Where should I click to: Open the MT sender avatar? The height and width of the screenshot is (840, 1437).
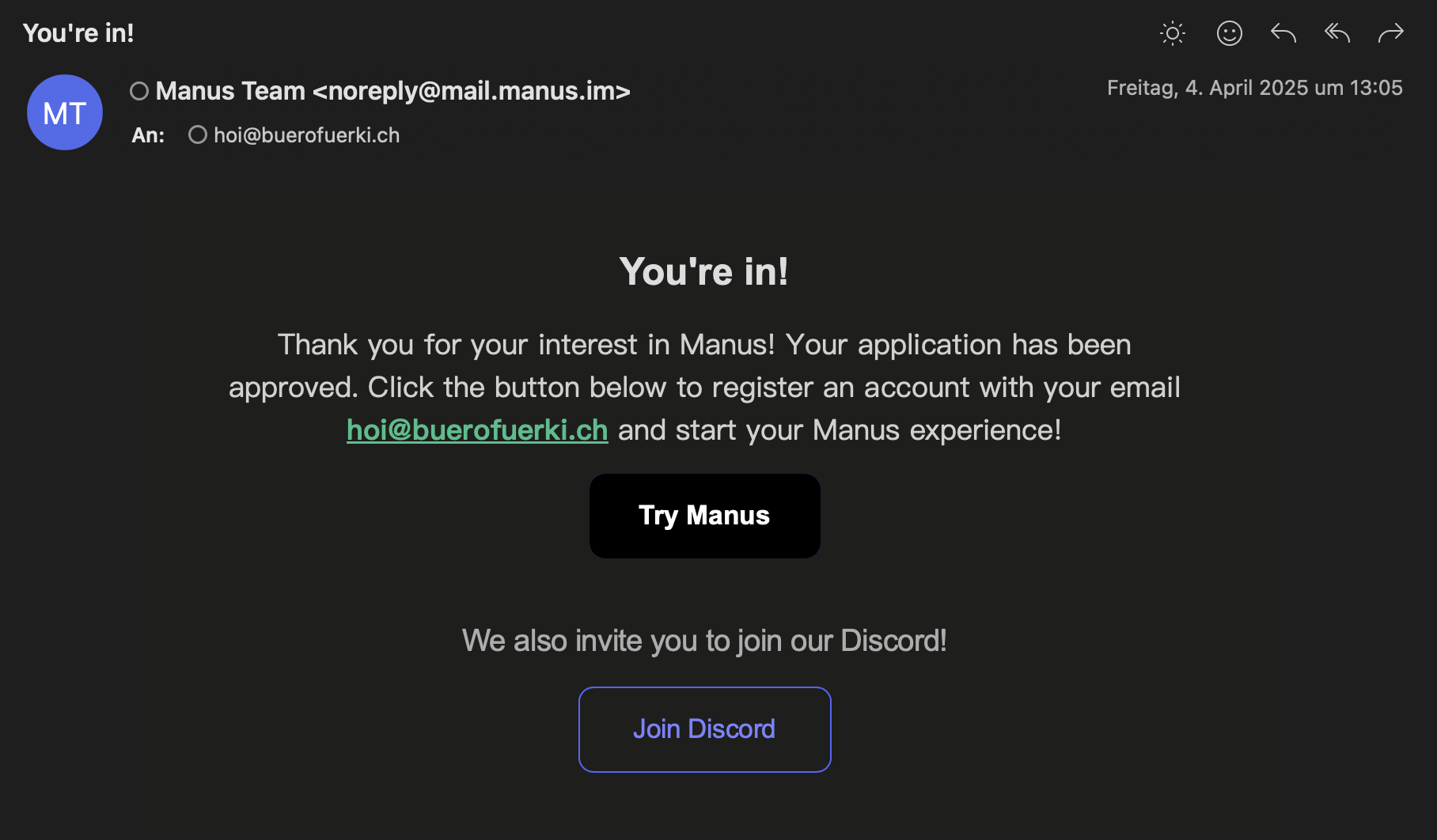pos(65,112)
